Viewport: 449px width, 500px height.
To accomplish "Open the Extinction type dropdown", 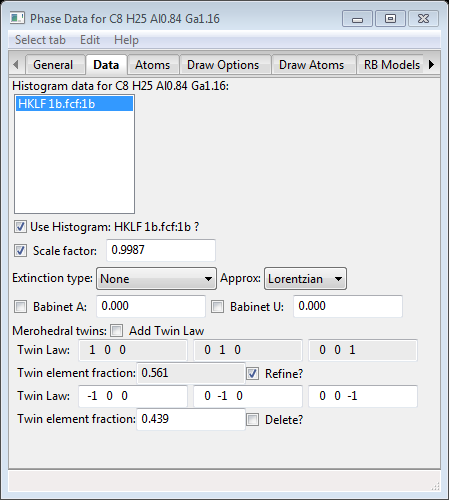I will click(156, 278).
